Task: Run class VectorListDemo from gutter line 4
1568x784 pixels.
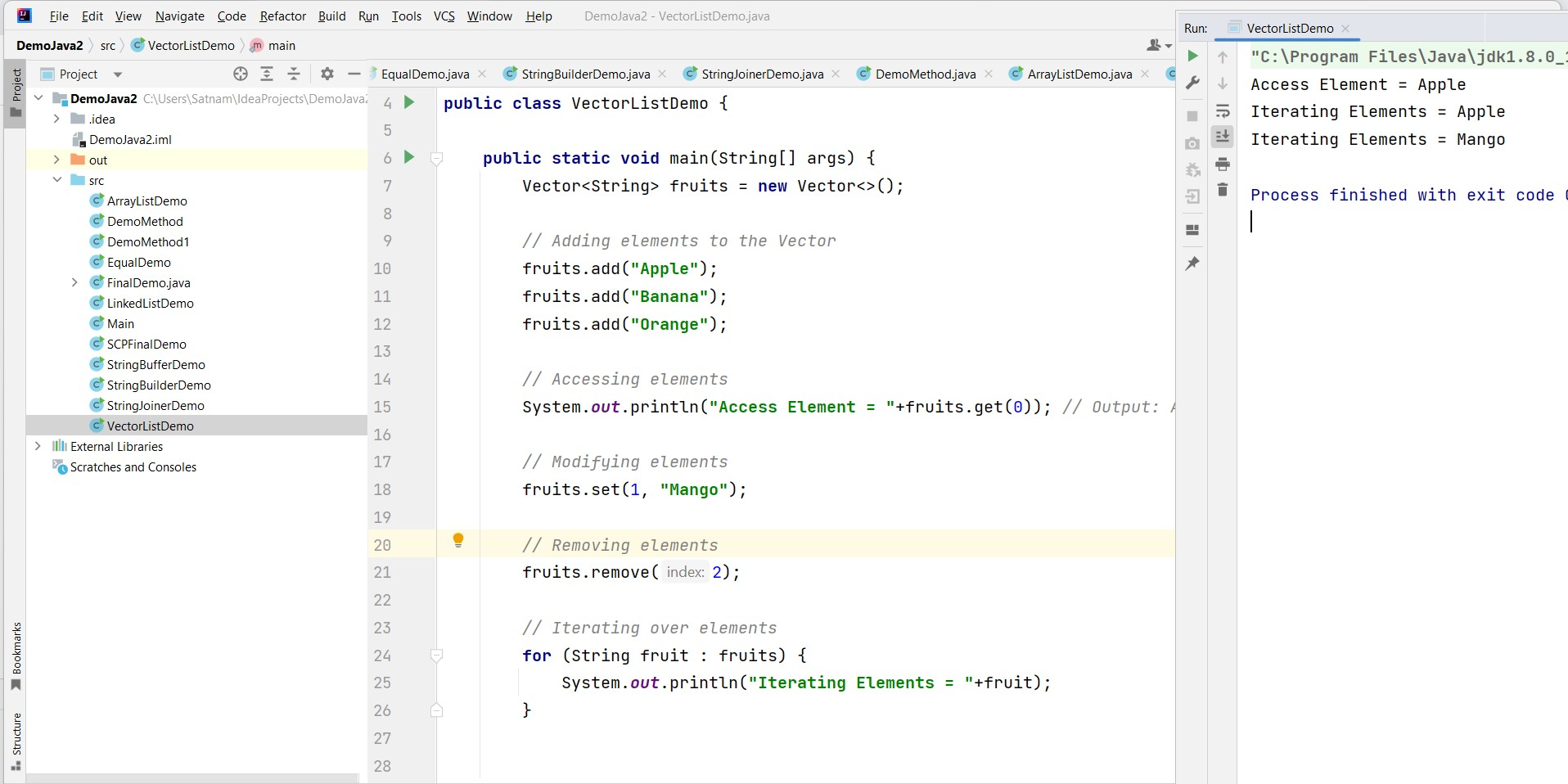Action: tap(409, 102)
